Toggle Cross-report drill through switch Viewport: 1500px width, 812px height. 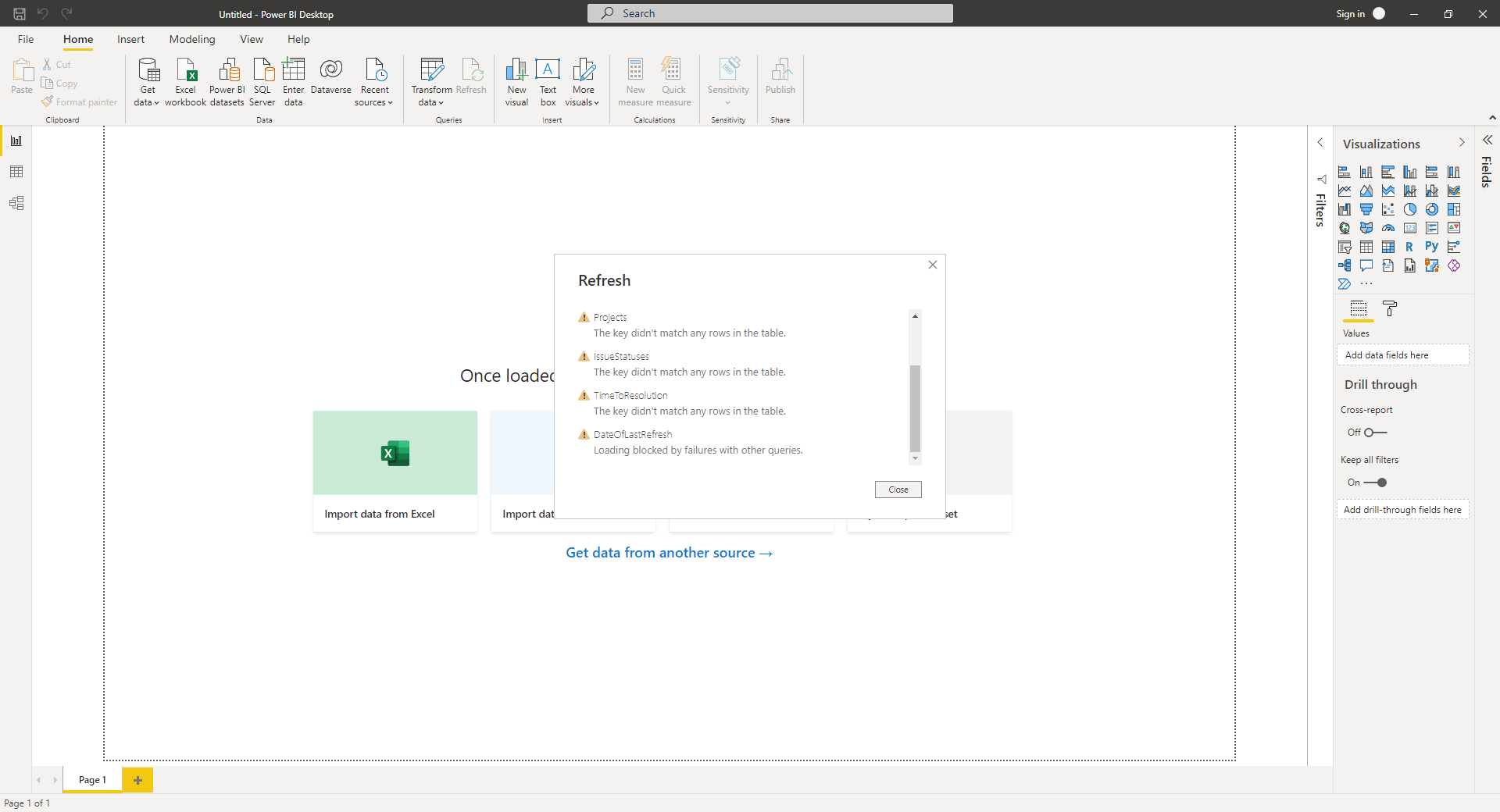1376,433
